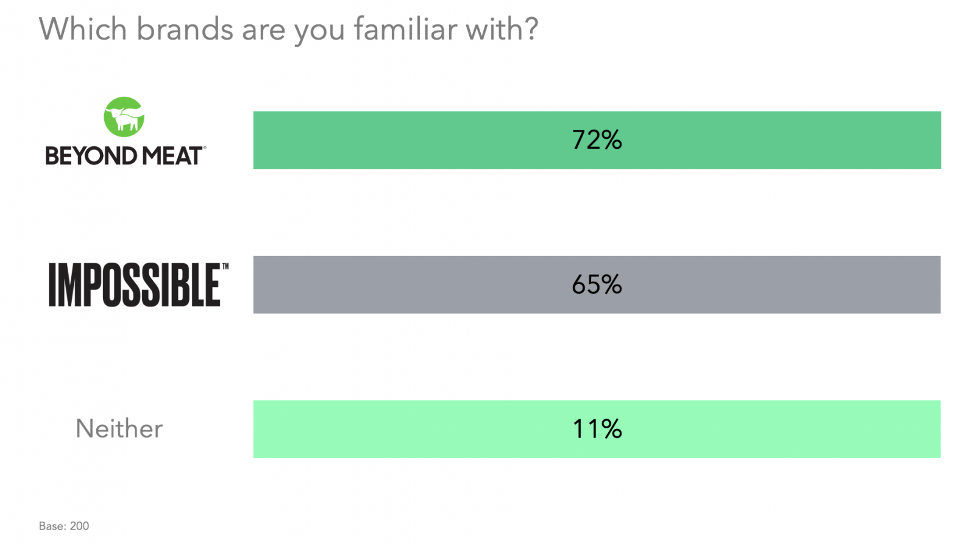This screenshot has width=977, height=547.
Task: Click the Neither category label
Action: [119, 429]
